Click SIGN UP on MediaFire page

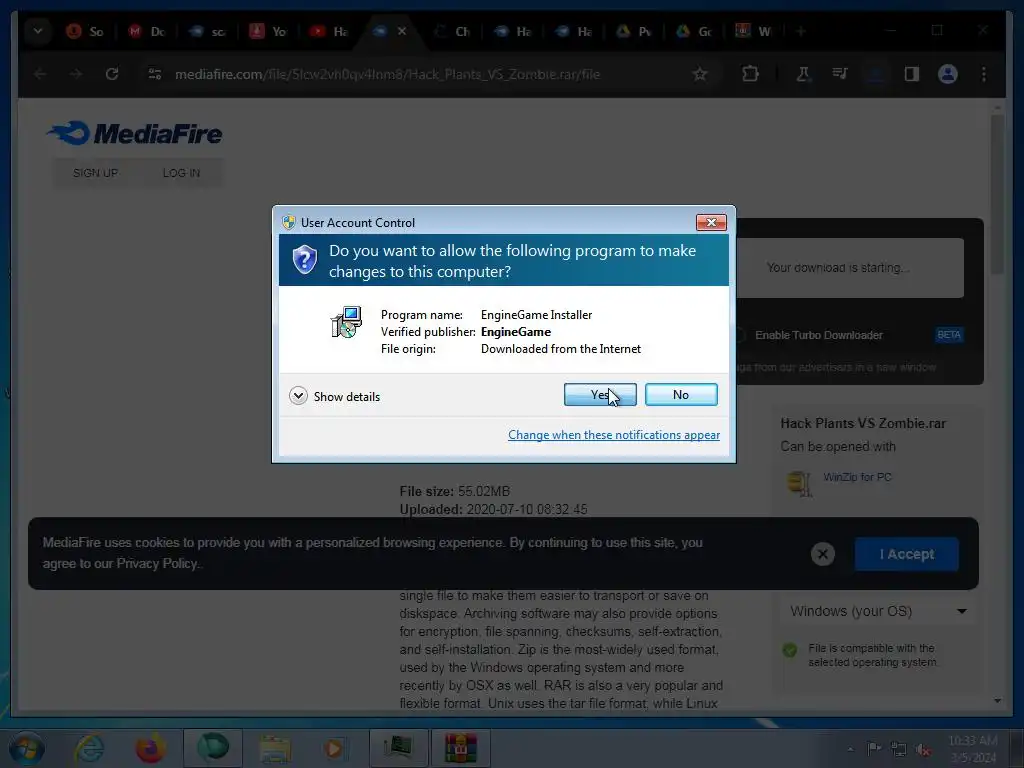coord(95,173)
